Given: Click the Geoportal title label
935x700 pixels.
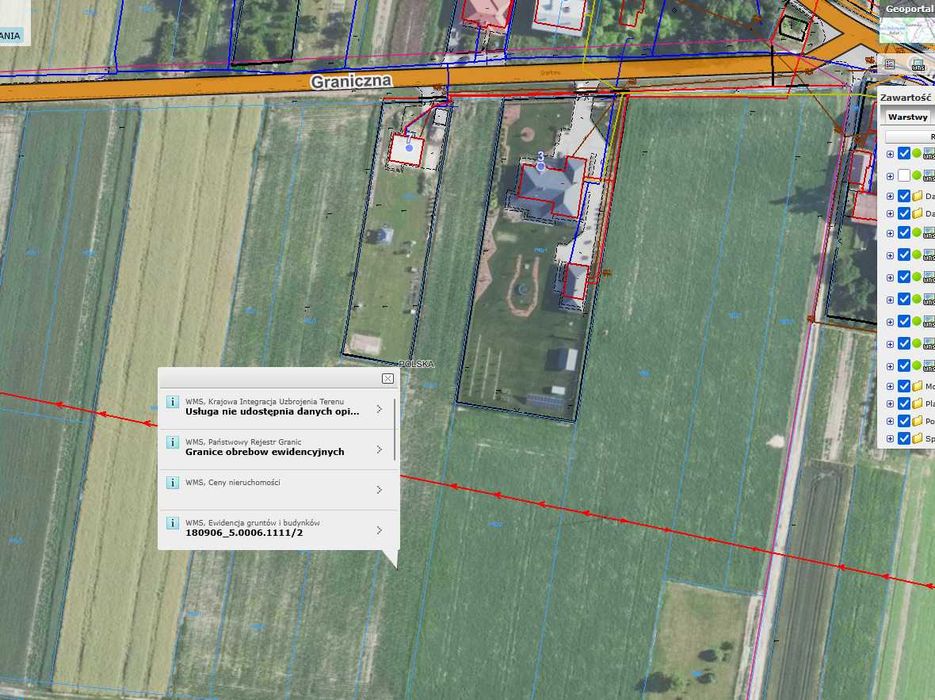Looking at the screenshot, I should tap(909, 8).
